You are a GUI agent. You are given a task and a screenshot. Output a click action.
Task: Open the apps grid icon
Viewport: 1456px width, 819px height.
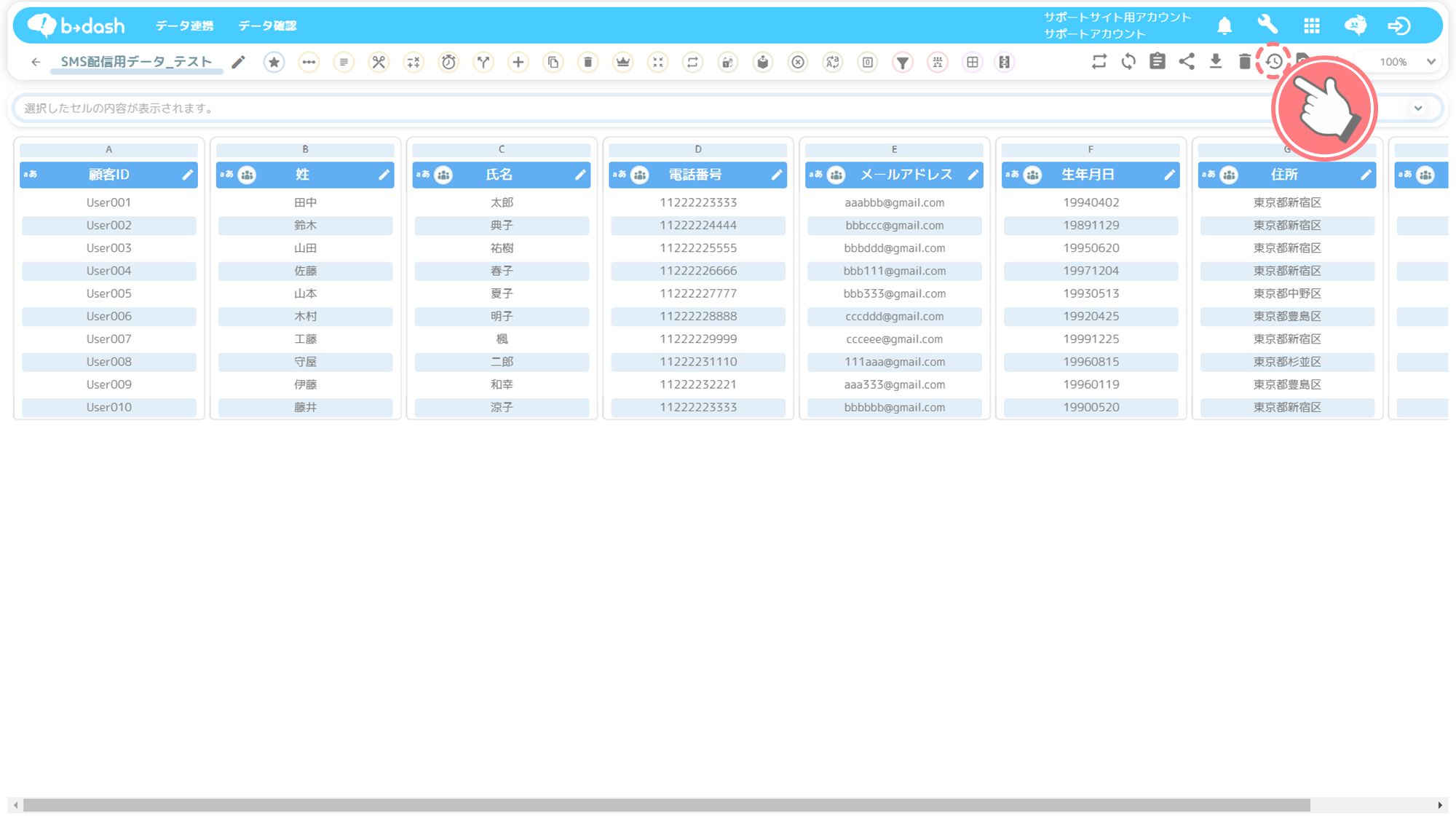[1311, 26]
